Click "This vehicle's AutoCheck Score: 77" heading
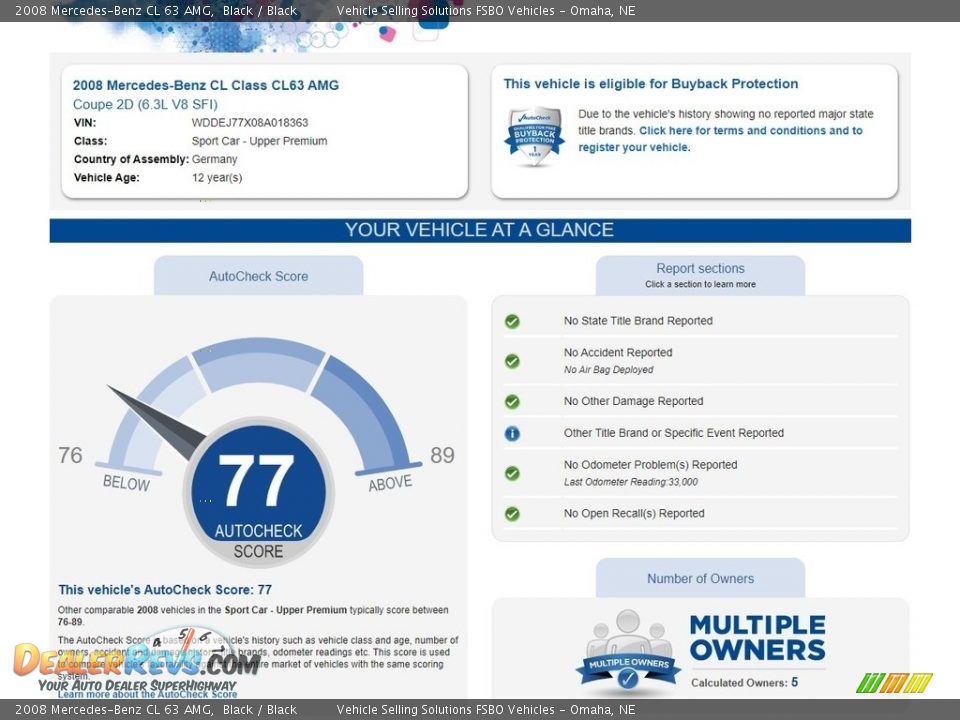 (x=165, y=590)
